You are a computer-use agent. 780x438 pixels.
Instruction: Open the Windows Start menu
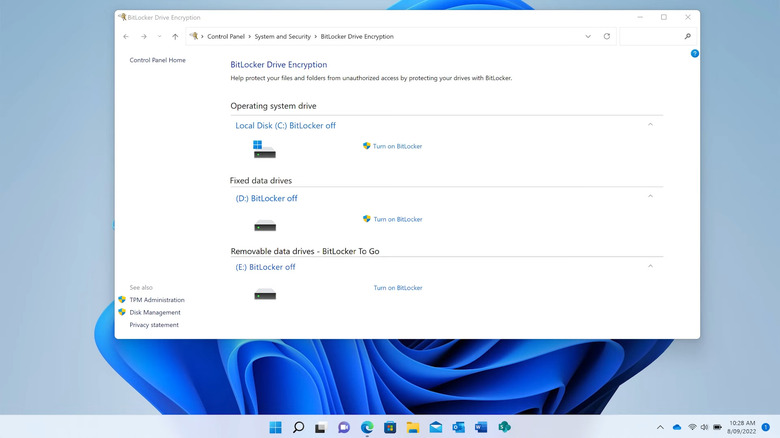click(x=275, y=427)
